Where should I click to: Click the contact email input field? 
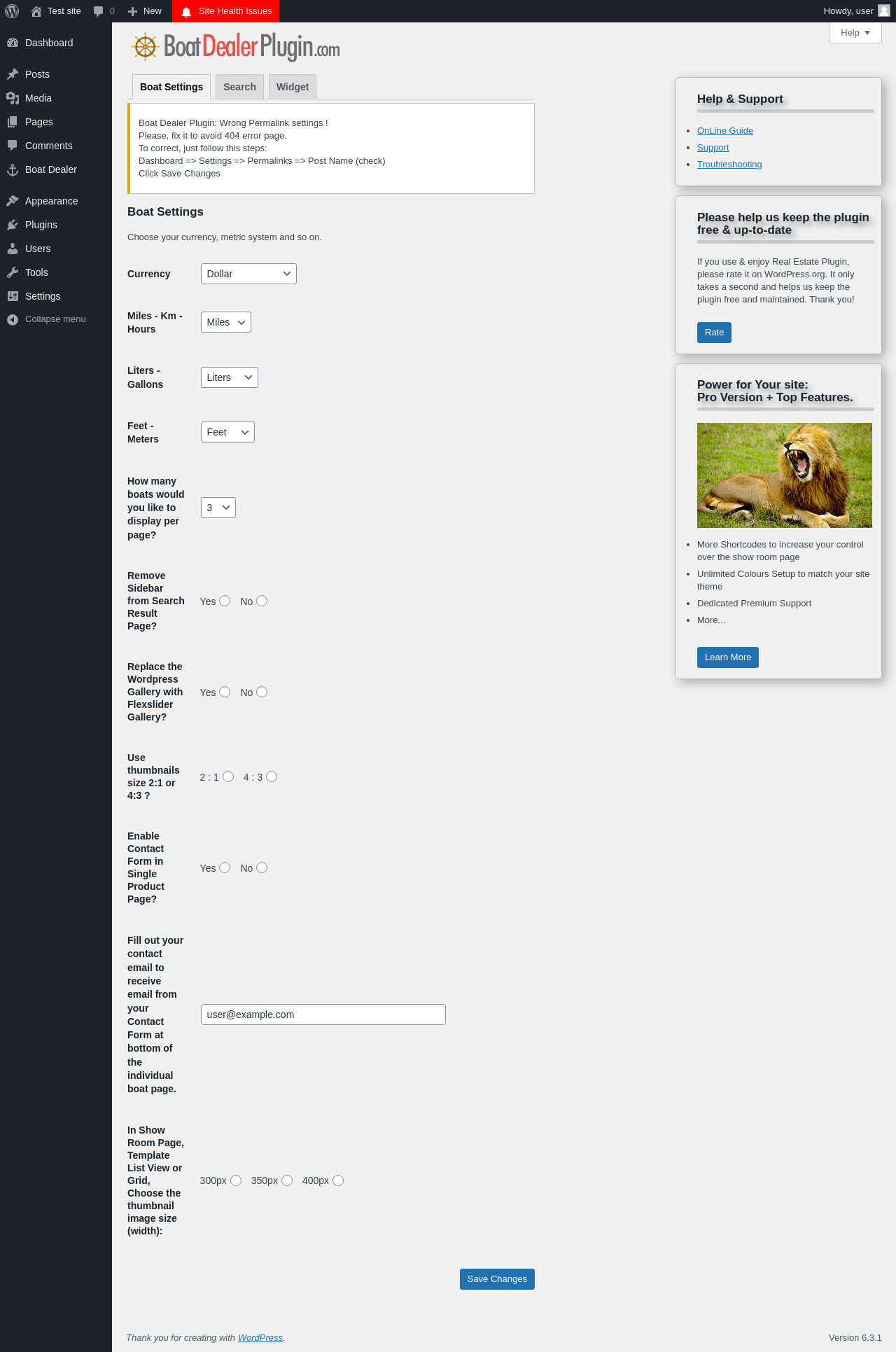(x=323, y=1015)
